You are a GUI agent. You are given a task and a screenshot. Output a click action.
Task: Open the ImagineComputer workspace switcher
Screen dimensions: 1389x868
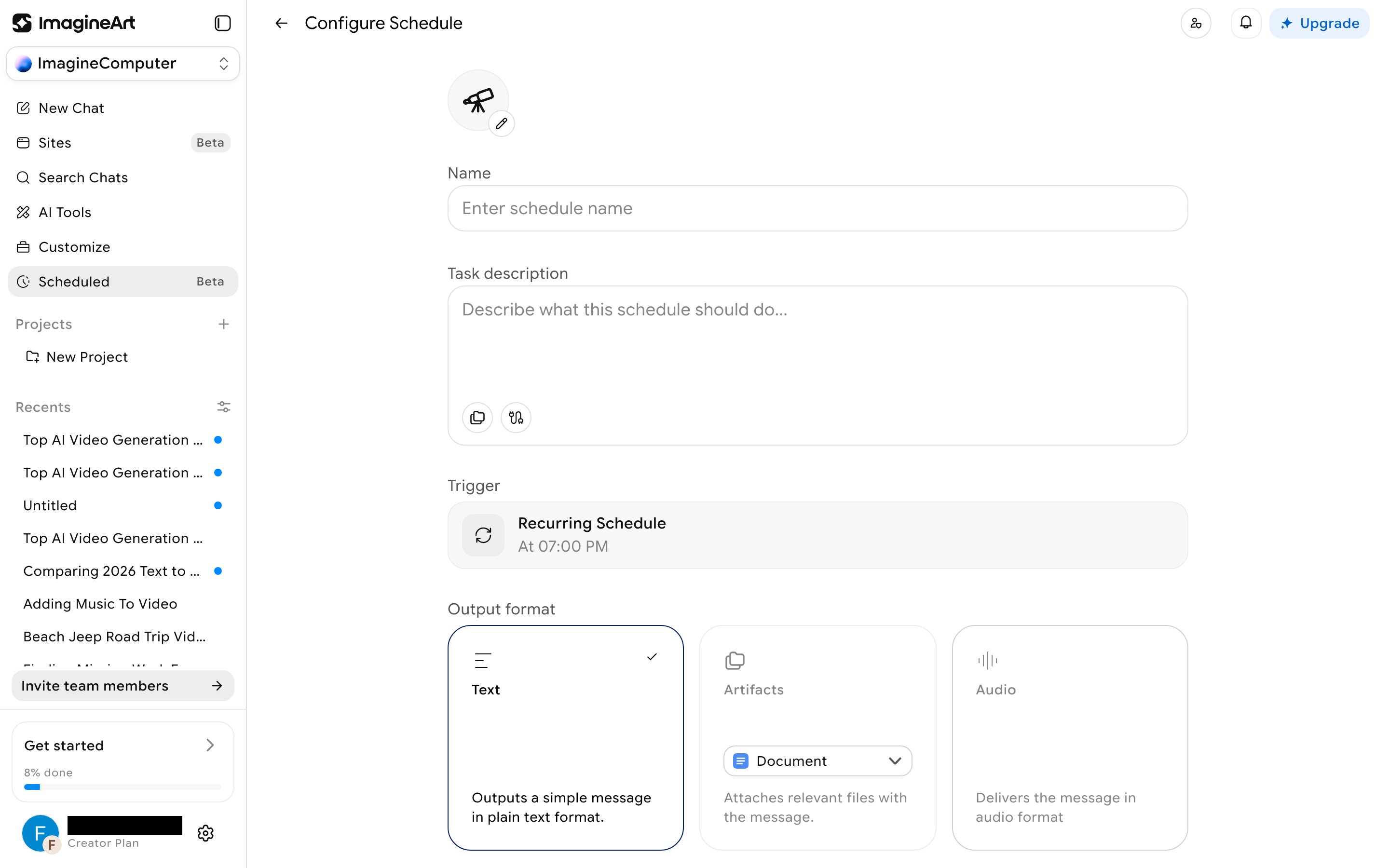123,63
